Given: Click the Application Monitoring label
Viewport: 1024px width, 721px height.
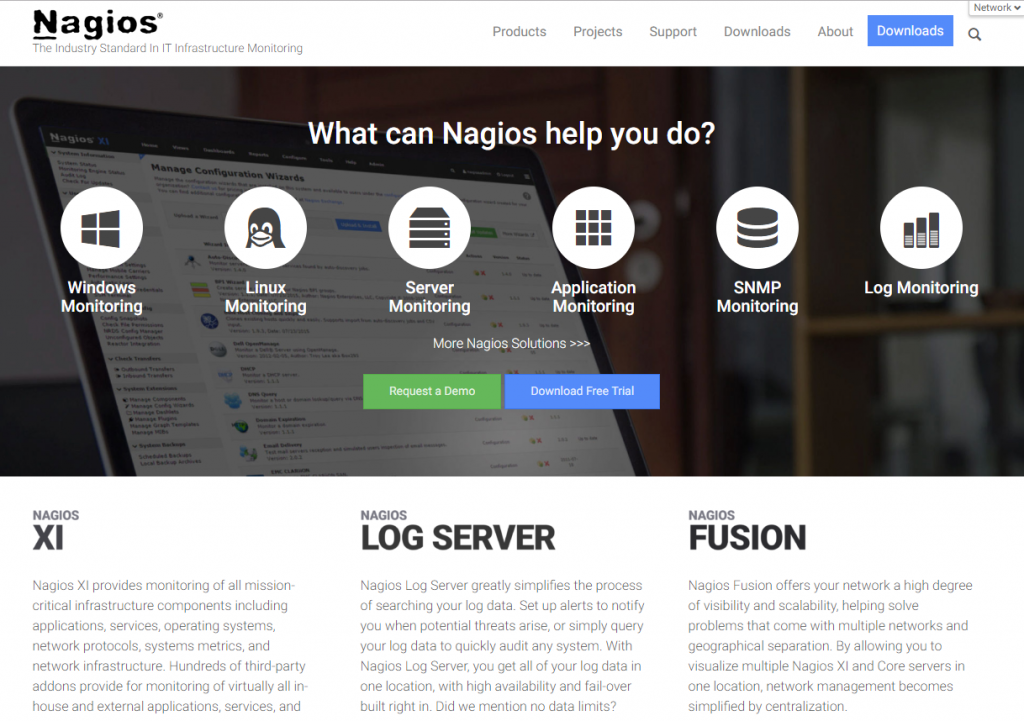Looking at the screenshot, I should tap(593, 297).
